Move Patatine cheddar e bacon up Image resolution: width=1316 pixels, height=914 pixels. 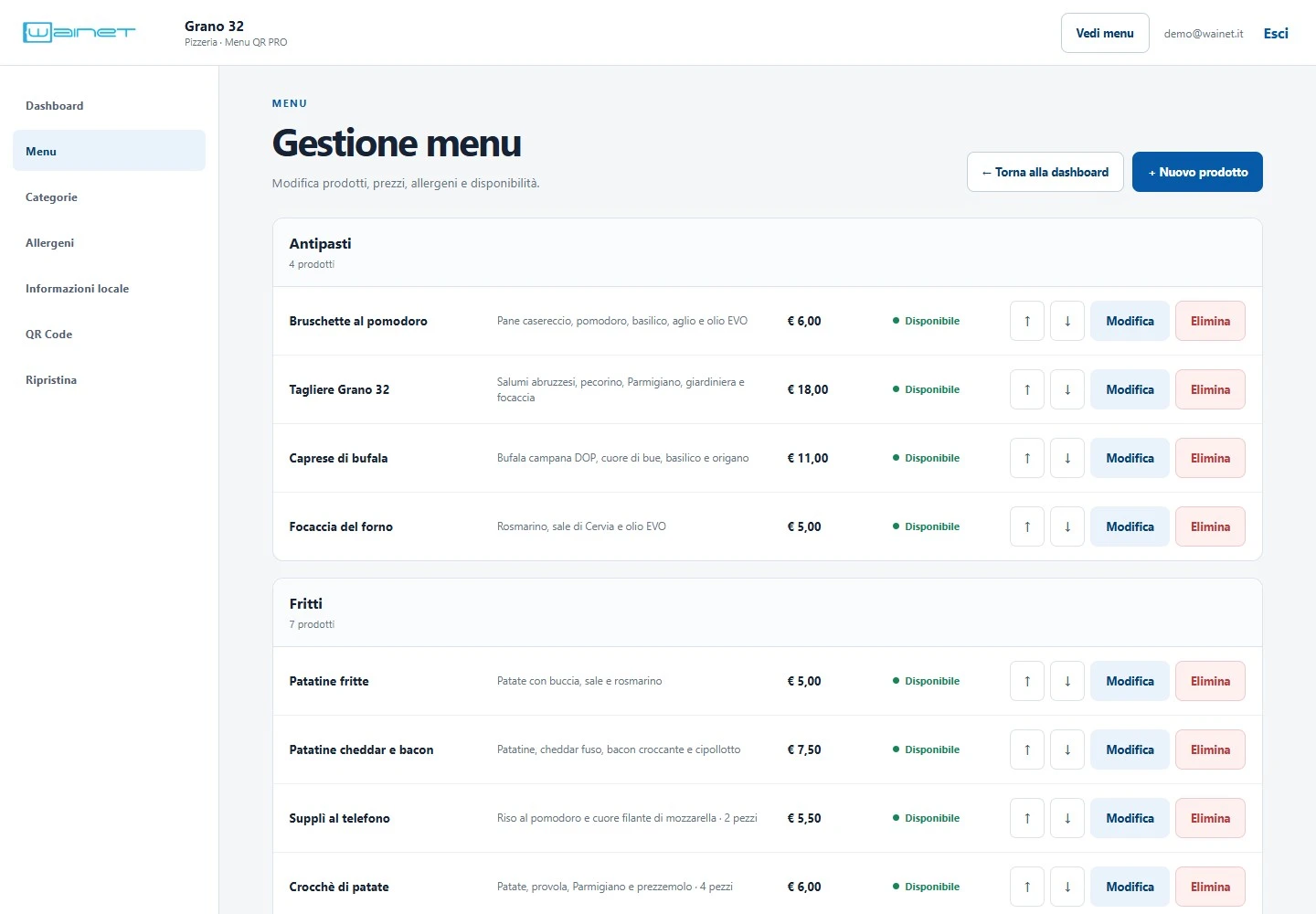point(1027,749)
